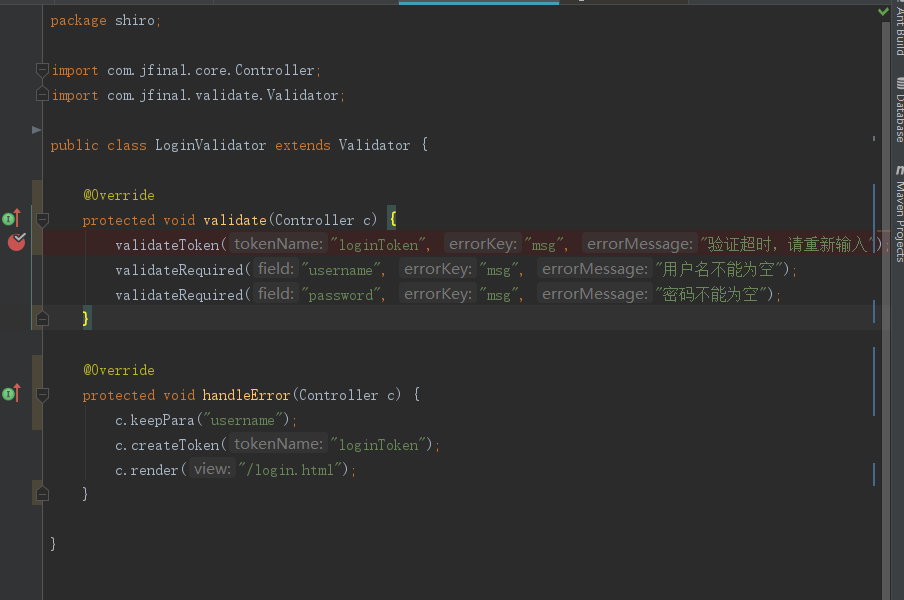Click the validateToken method call

pyautogui.click(x=168, y=245)
